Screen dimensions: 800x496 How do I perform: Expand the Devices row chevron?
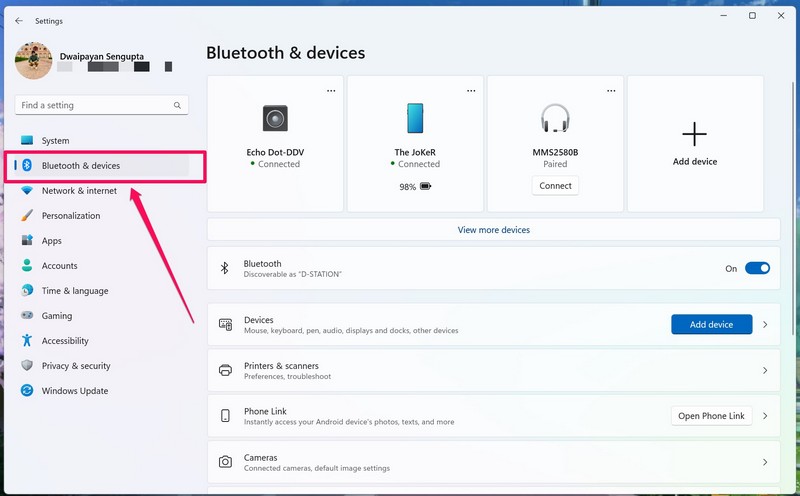click(765, 325)
